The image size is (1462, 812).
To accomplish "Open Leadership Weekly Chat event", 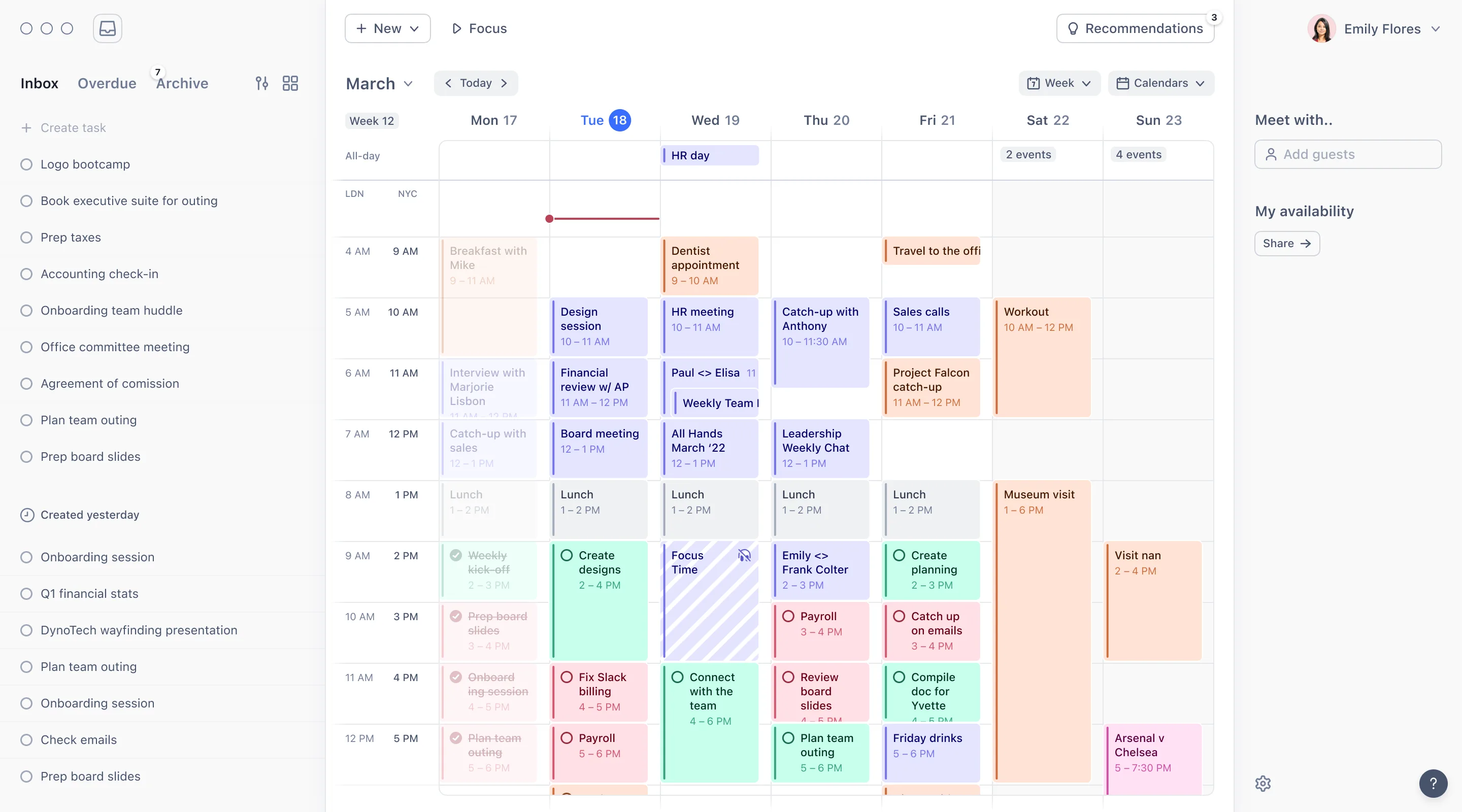I will point(821,448).
